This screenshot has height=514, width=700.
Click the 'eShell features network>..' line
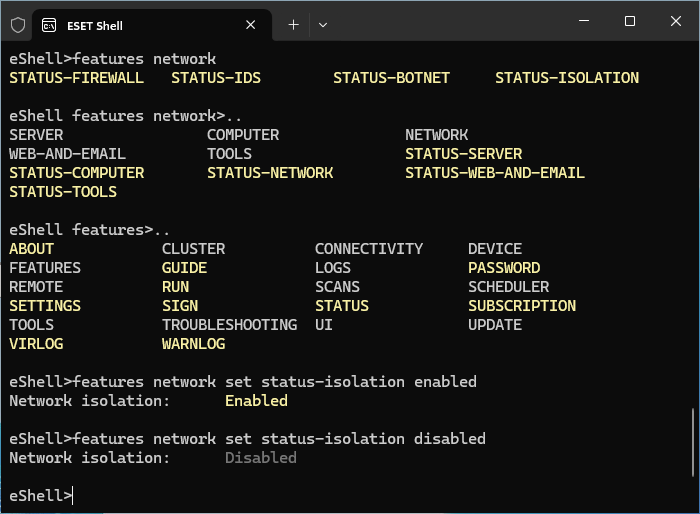pyautogui.click(x=125, y=116)
